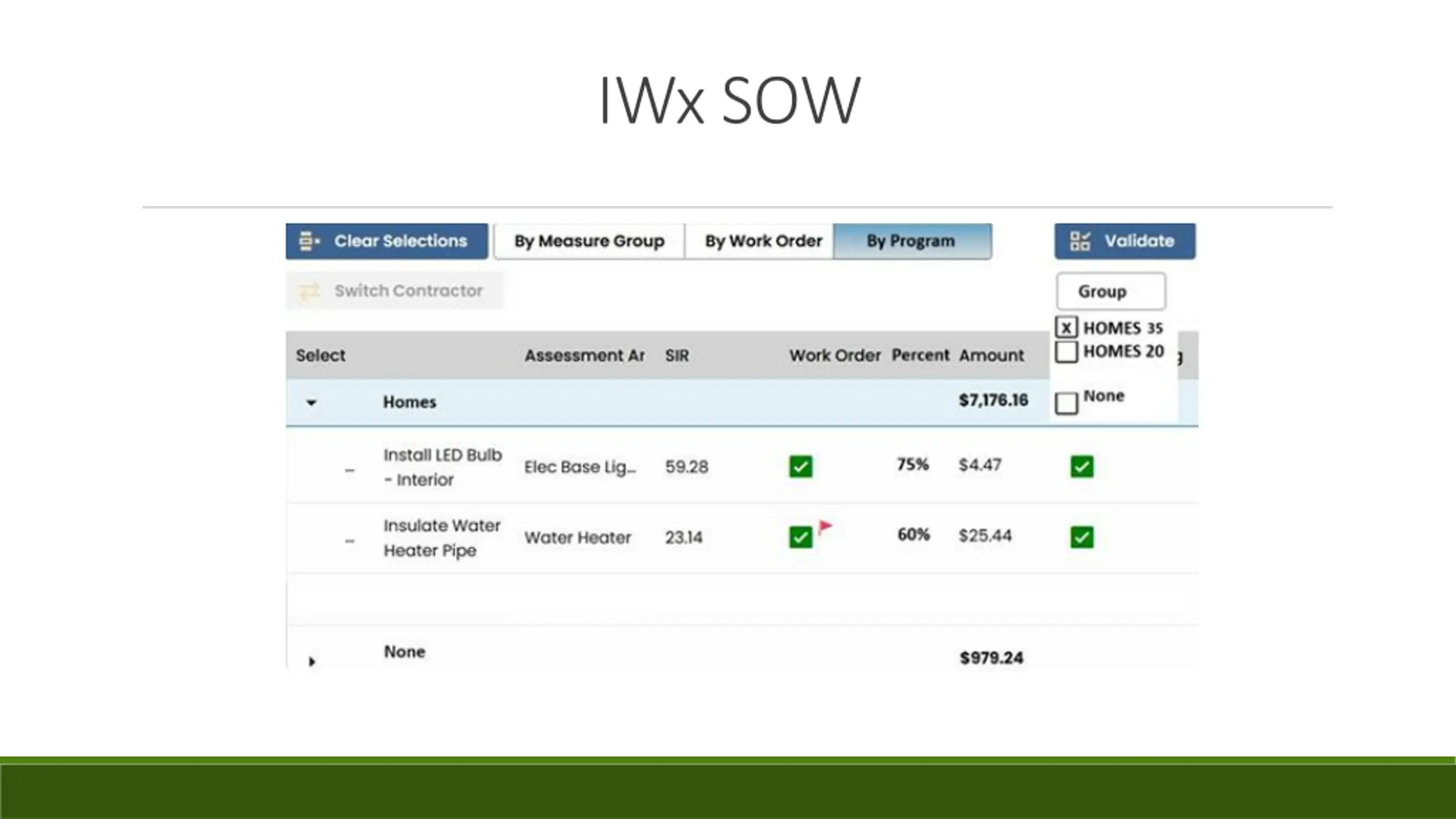Click SIR value 23.14
Viewport: 1456px width, 819px height.
684,537
